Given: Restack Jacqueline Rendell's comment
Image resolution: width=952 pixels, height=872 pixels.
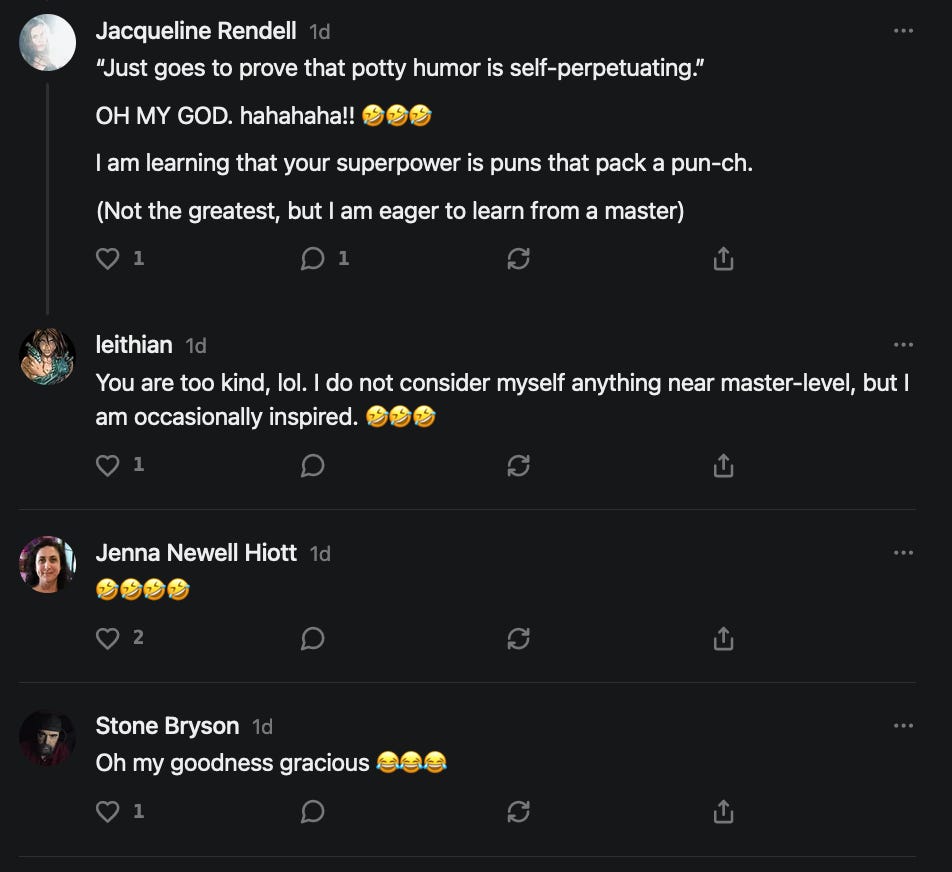Looking at the screenshot, I should (518, 259).
